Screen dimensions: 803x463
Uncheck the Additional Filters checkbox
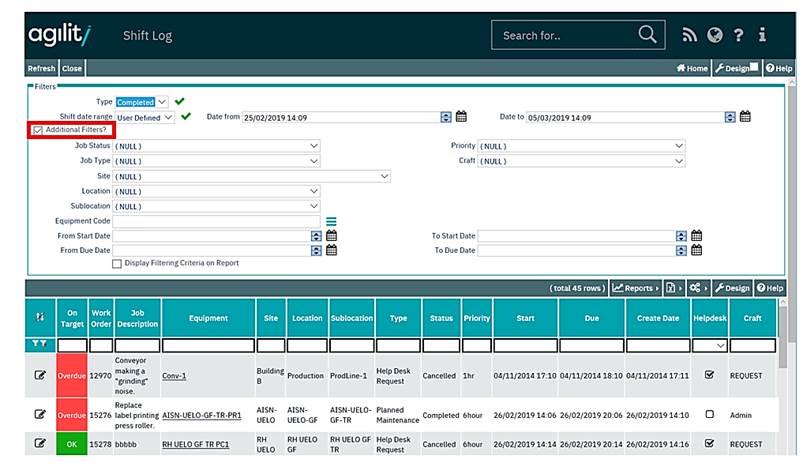38,131
